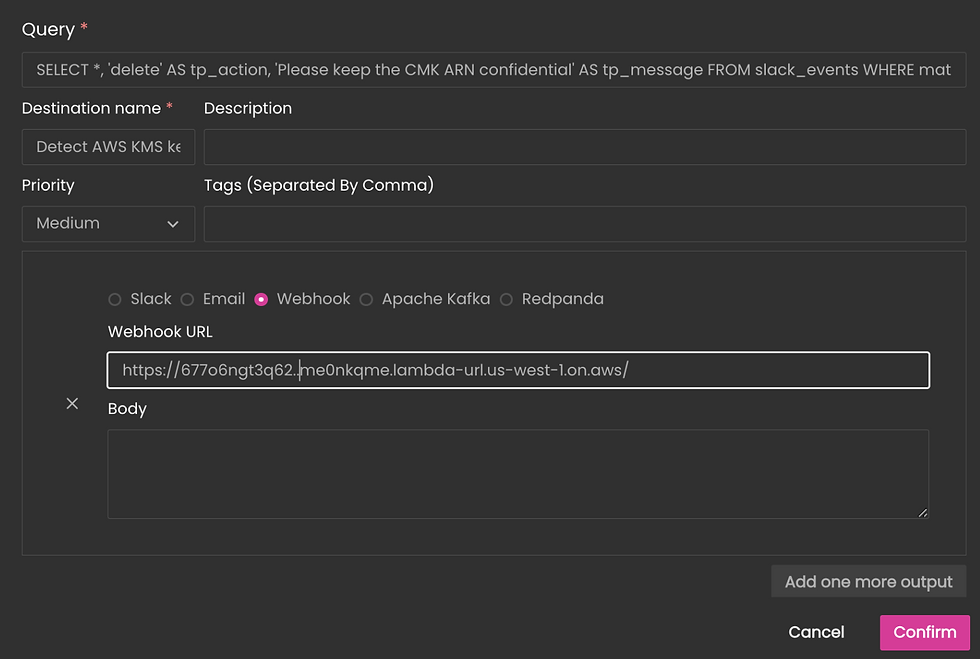Choose Email as the output type
Image resolution: width=980 pixels, height=659 pixels.
(187, 299)
